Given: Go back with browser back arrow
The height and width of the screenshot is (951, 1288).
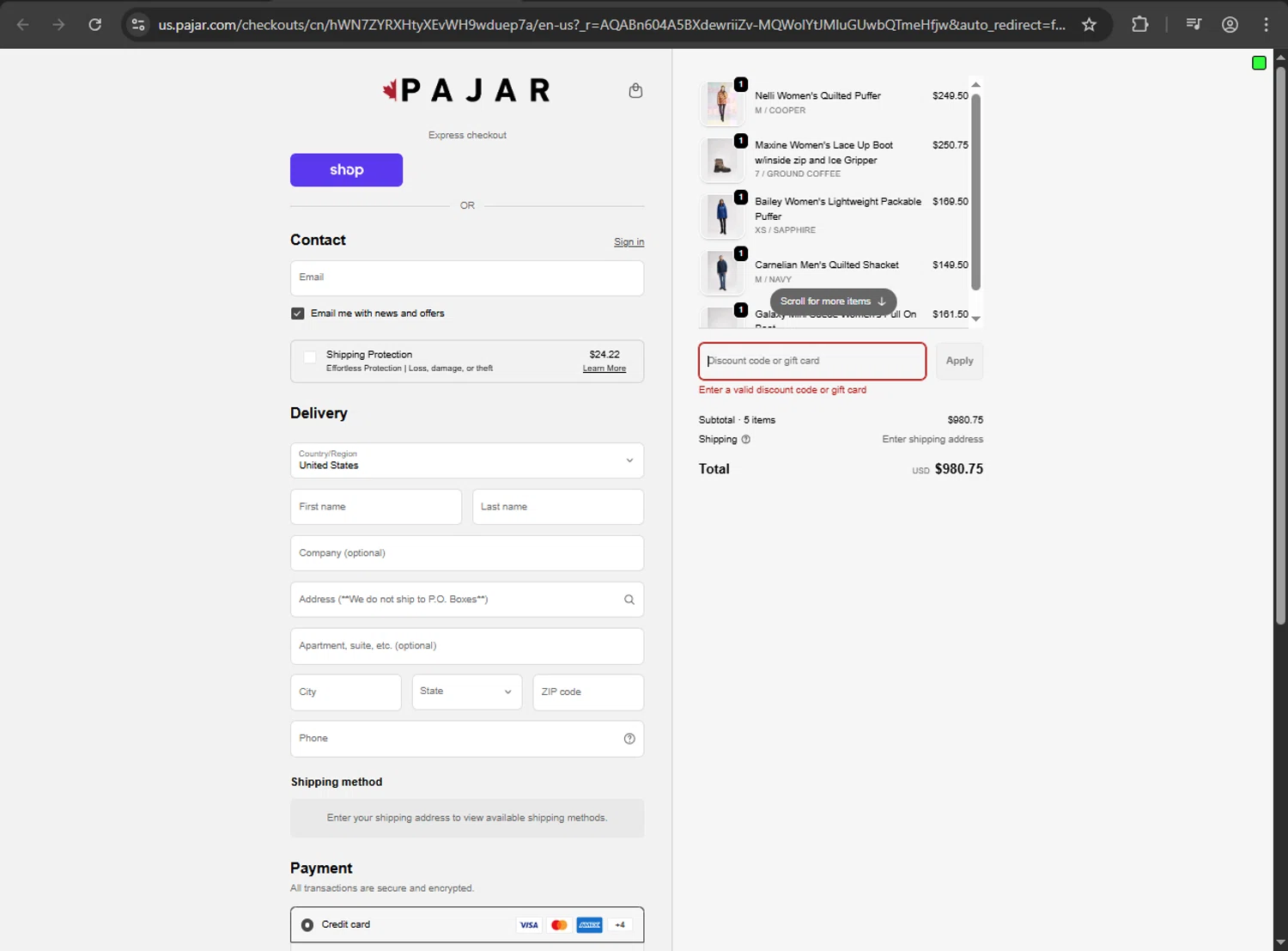Looking at the screenshot, I should [x=23, y=25].
